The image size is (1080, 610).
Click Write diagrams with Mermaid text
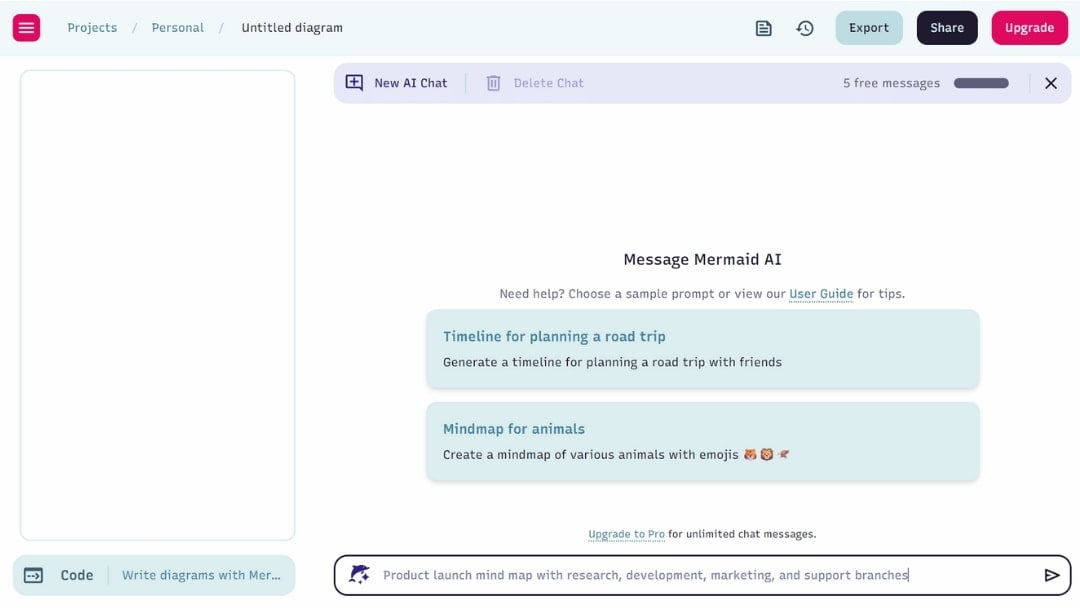pyautogui.click(x=201, y=575)
